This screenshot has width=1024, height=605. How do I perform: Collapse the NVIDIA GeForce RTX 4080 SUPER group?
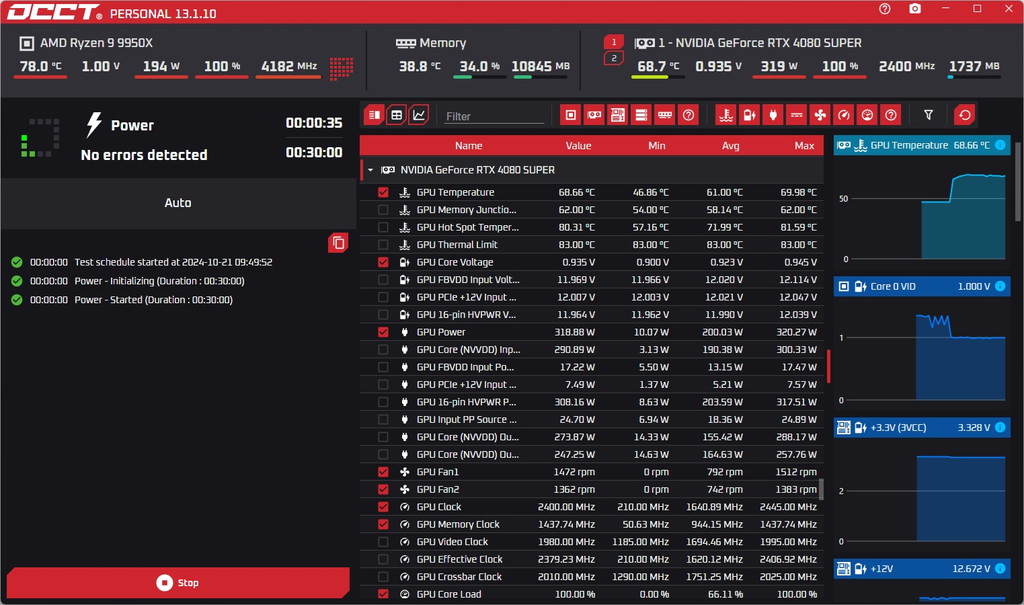click(370, 170)
